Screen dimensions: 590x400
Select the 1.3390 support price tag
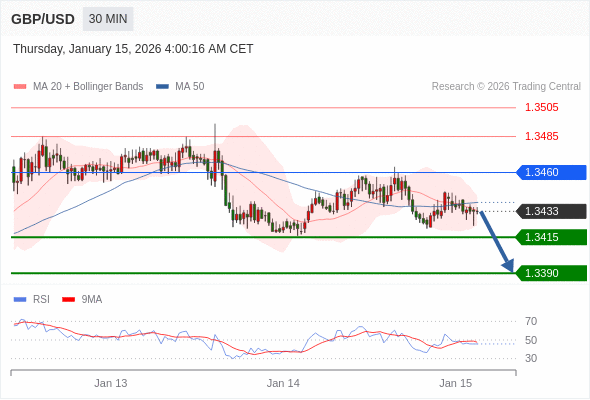pos(552,273)
